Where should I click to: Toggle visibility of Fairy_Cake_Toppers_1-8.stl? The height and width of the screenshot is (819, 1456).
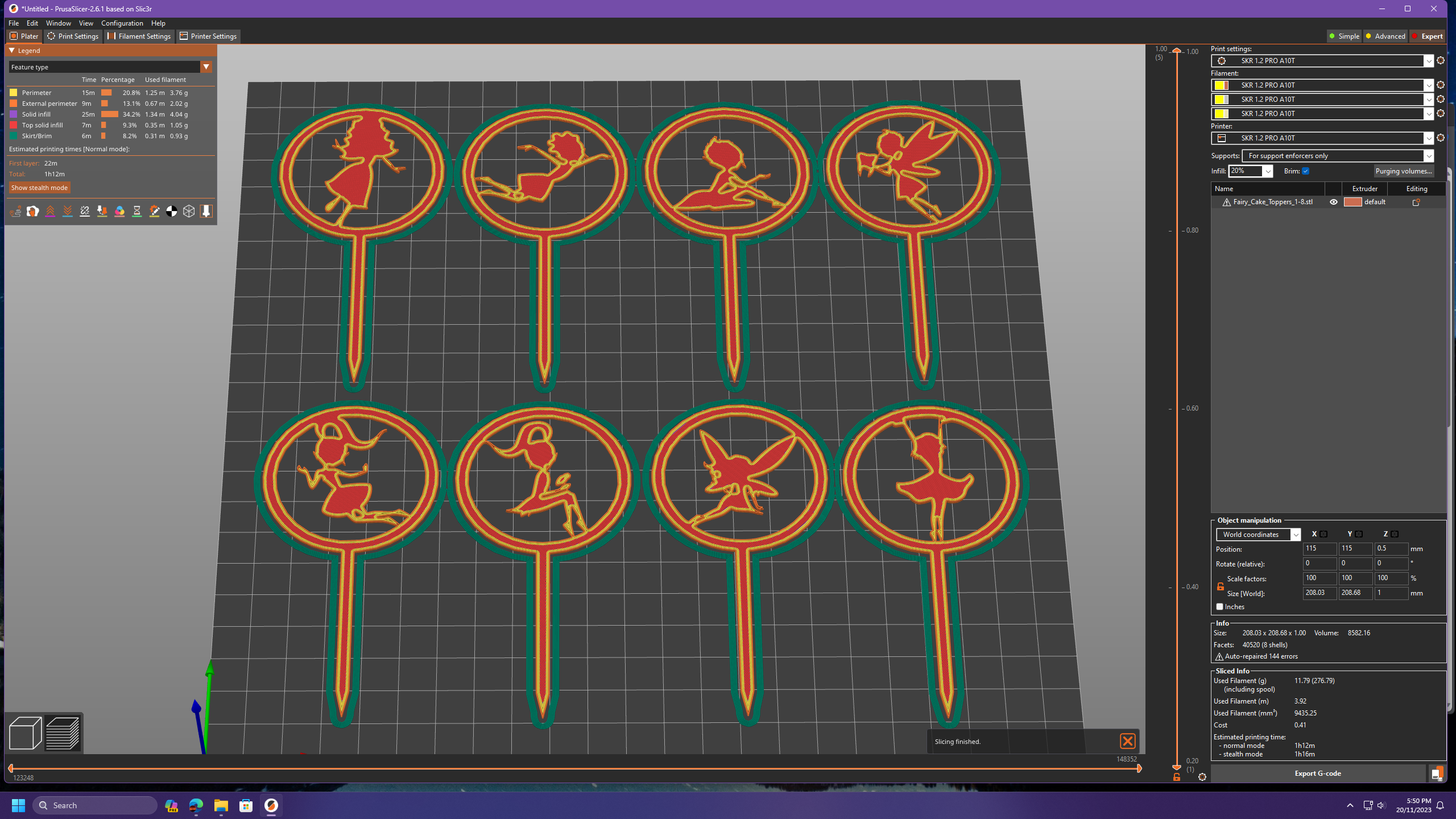(x=1334, y=201)
